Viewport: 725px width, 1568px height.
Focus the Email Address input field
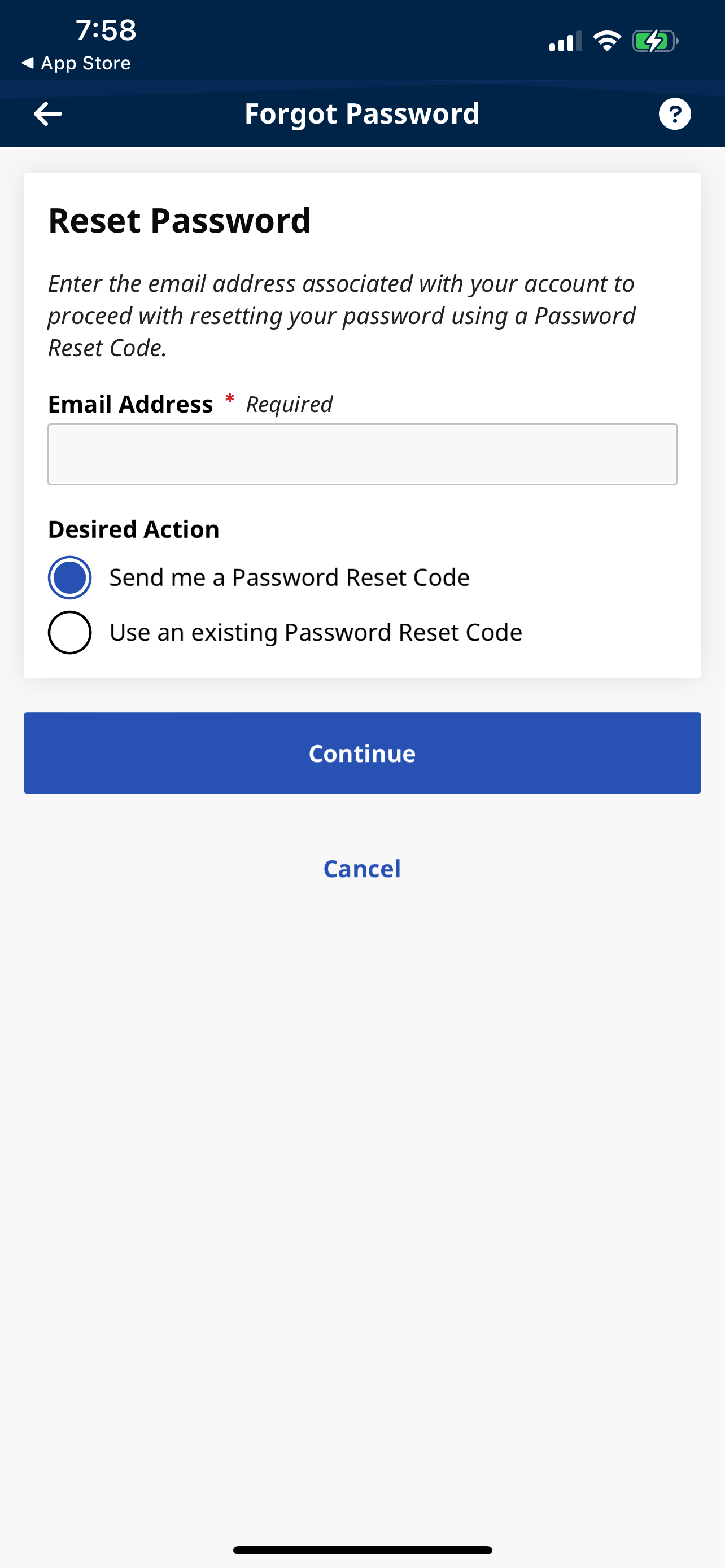click(x=362, y=454)
